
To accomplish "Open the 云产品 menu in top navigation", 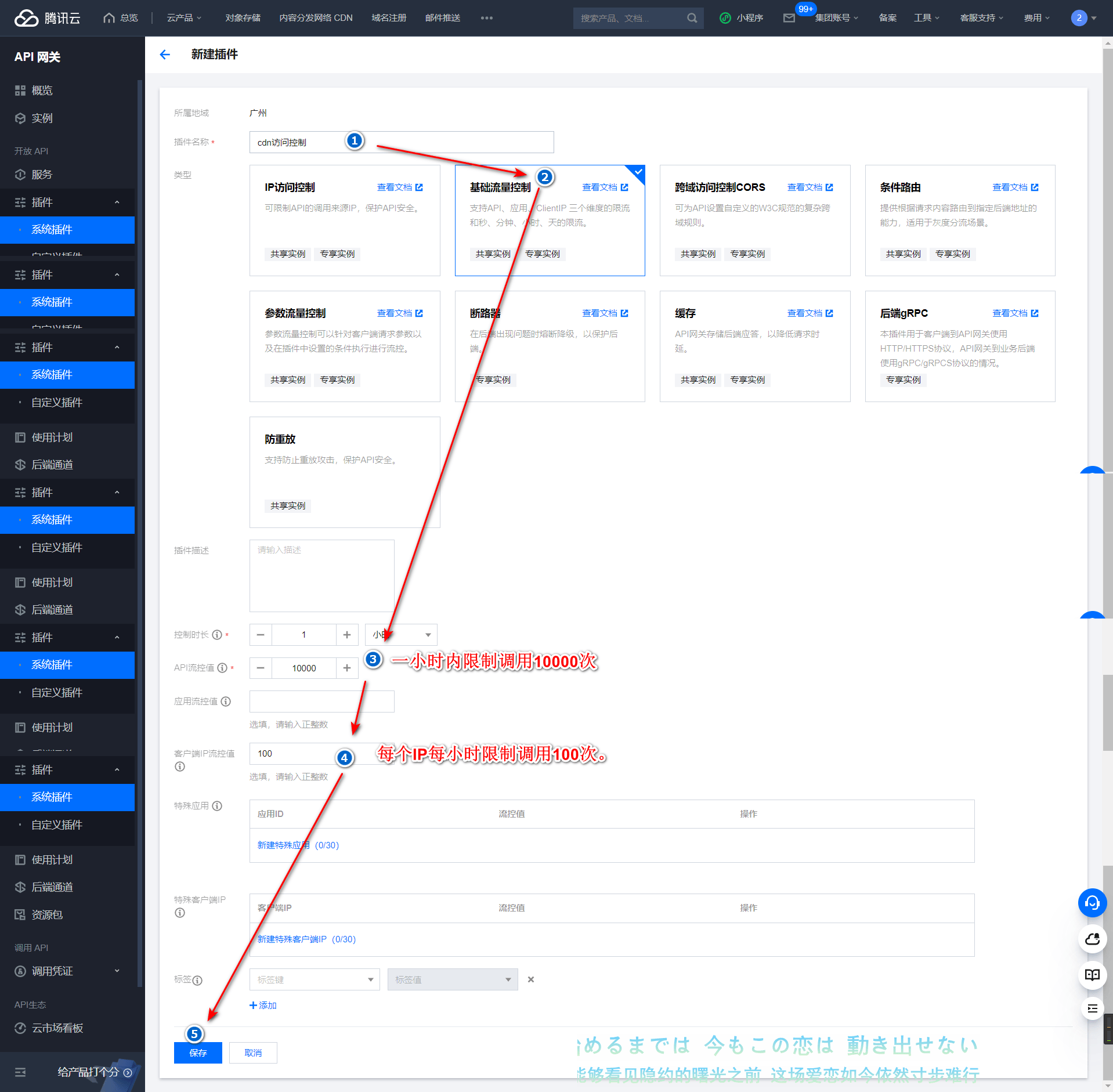I will pyautogui.click(x=184, y=18).
